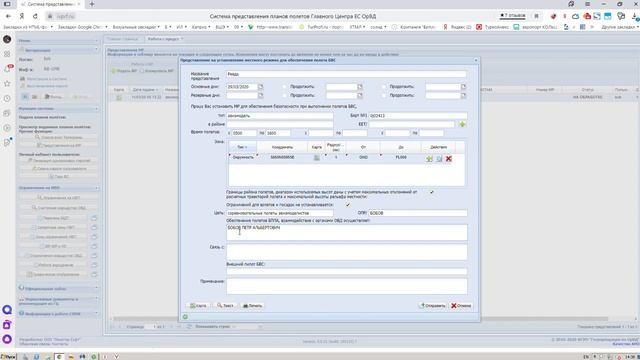The height and width of the screenshot is (360, 640).
Task: Submit the form with Отправить button
Action: pyautogui.click(x=432, y=305)
